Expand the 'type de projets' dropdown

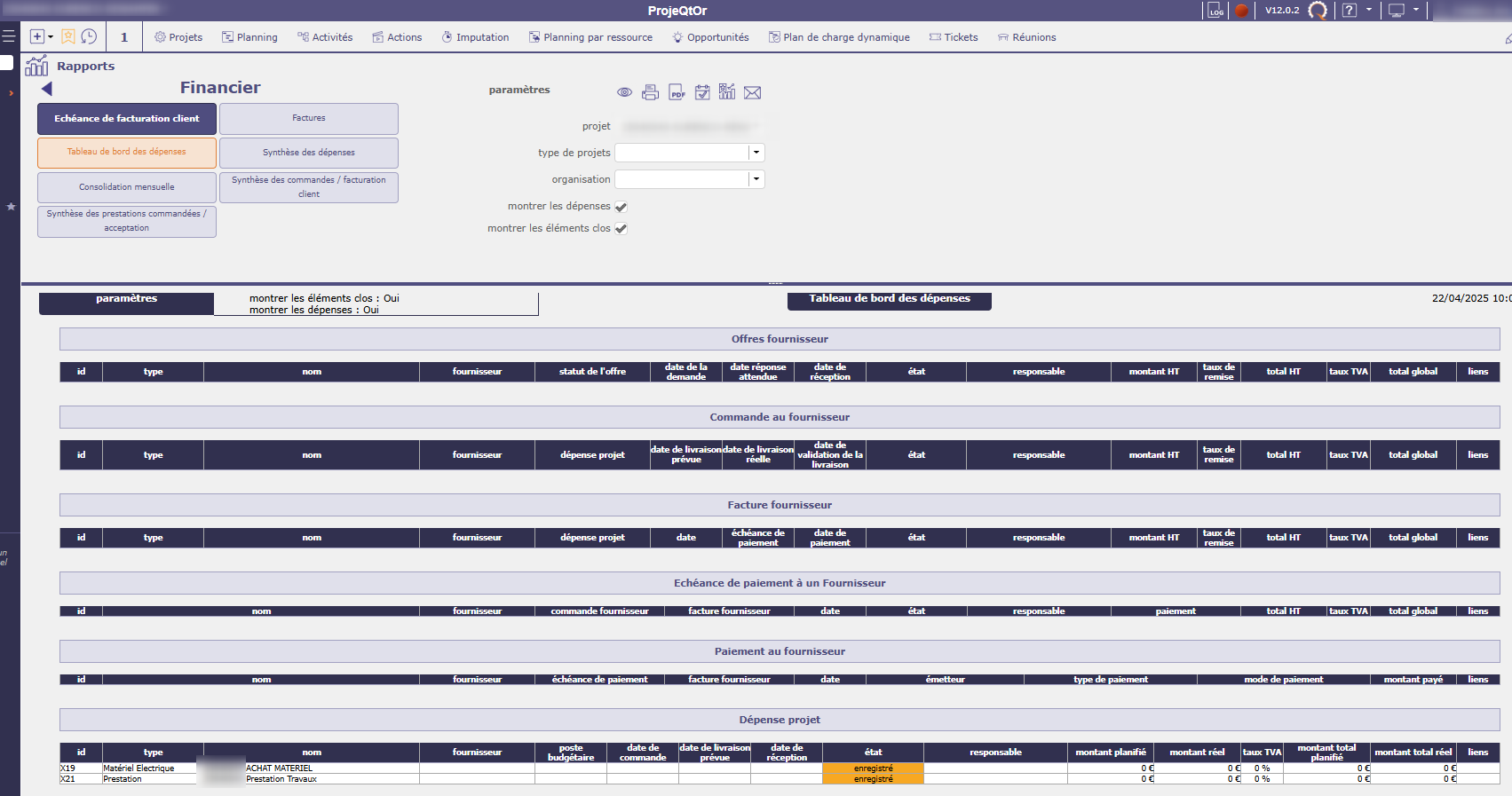click(756, 153)
